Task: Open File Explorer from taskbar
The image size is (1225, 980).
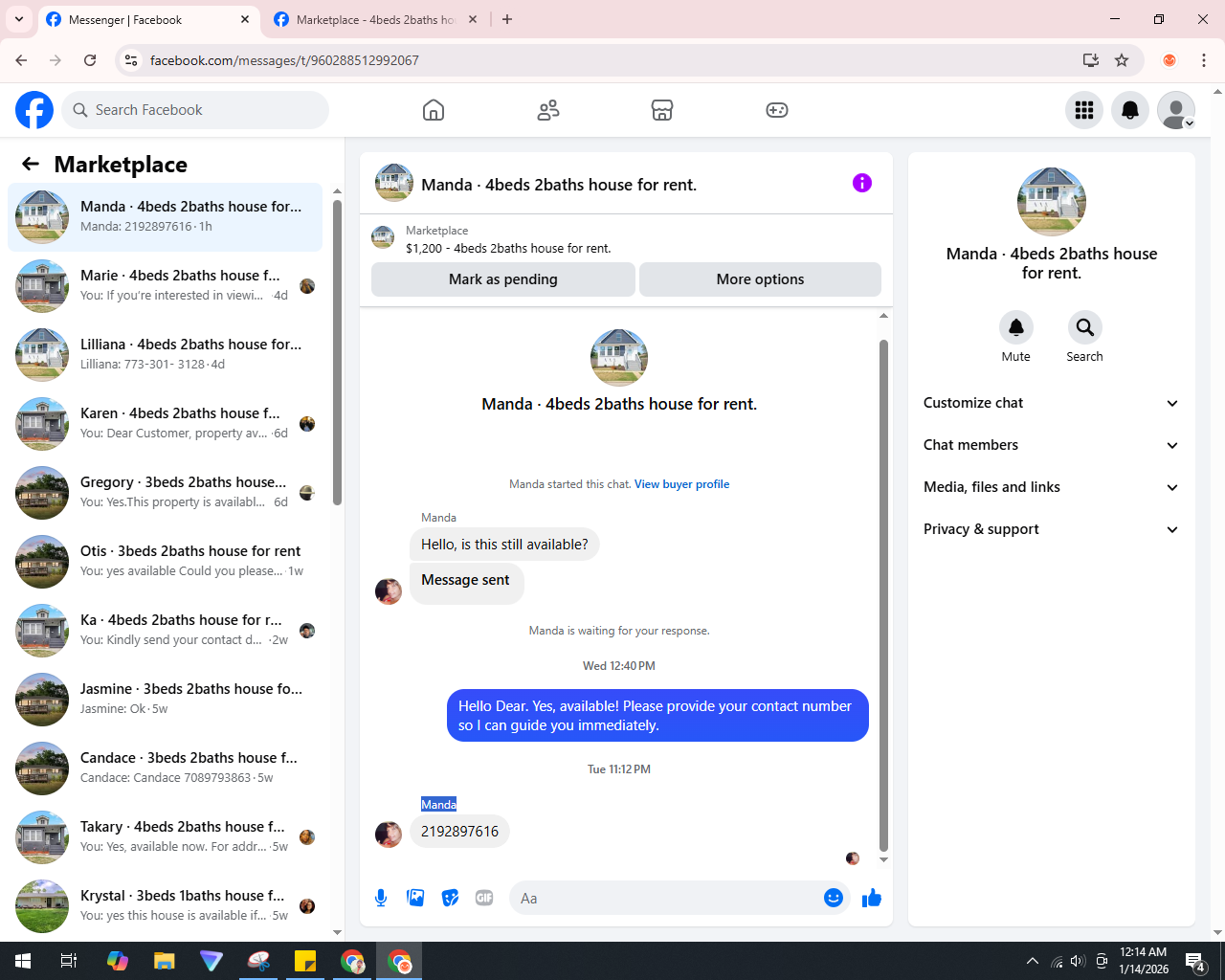Action: [165, 961]
